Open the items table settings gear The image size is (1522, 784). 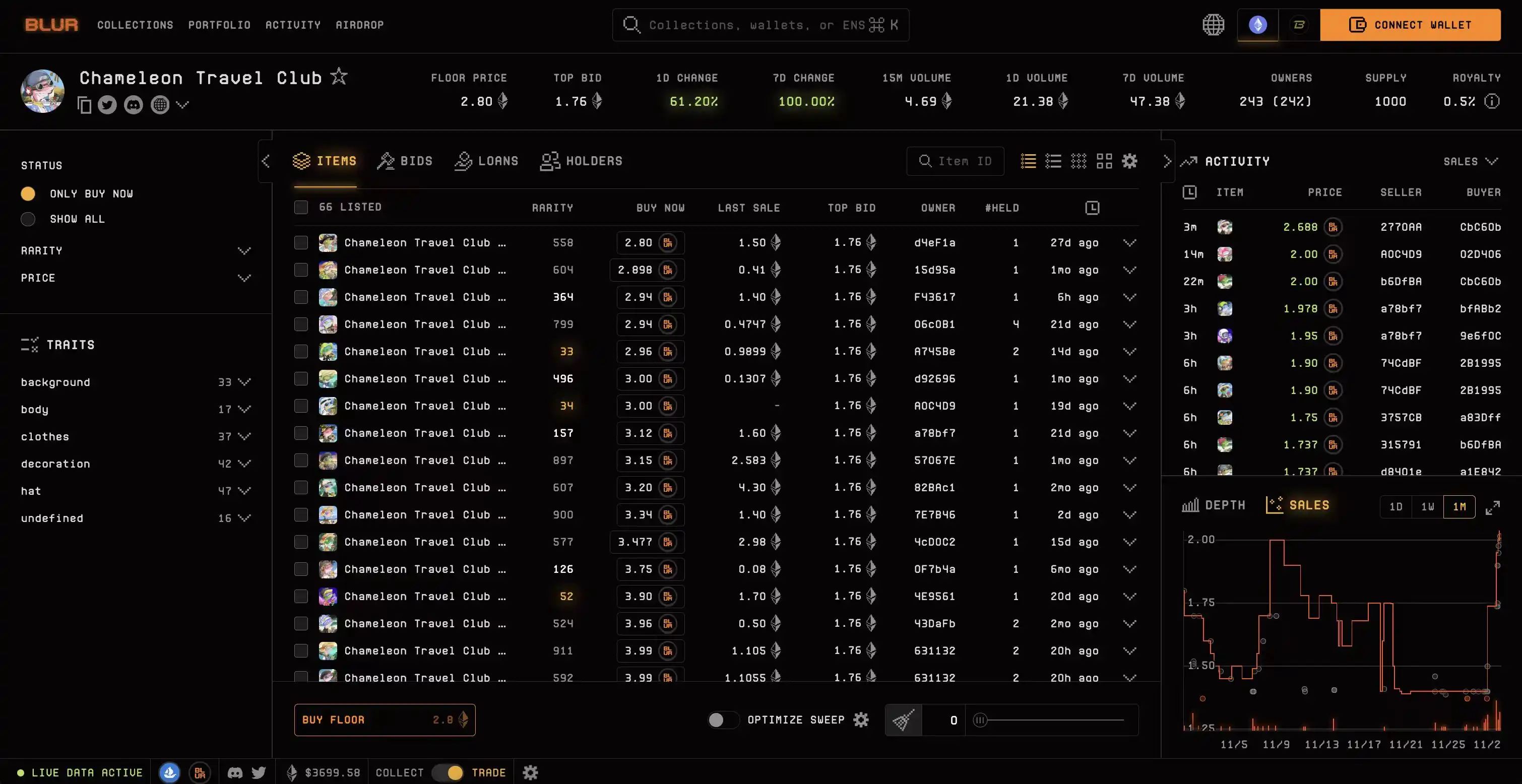tap(1130, 161)
